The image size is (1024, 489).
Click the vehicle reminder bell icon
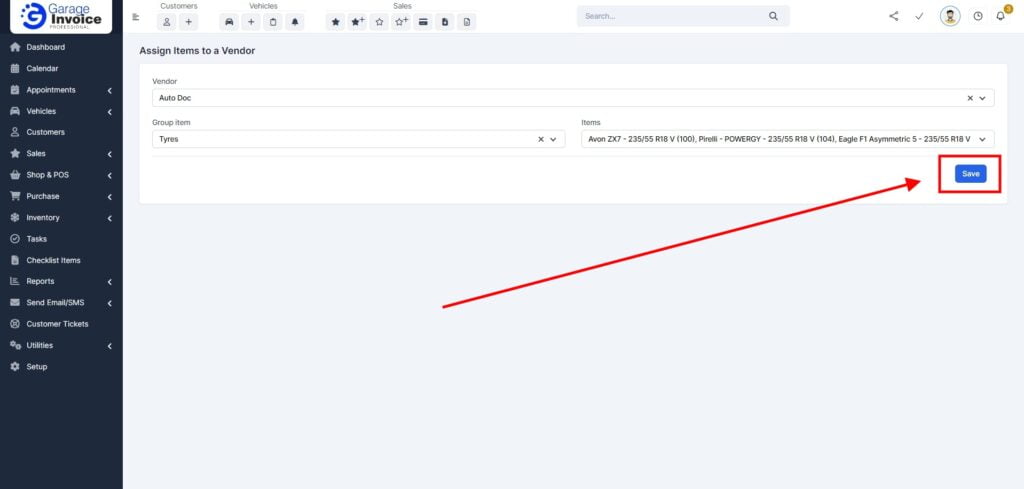[x=295, y=22]
